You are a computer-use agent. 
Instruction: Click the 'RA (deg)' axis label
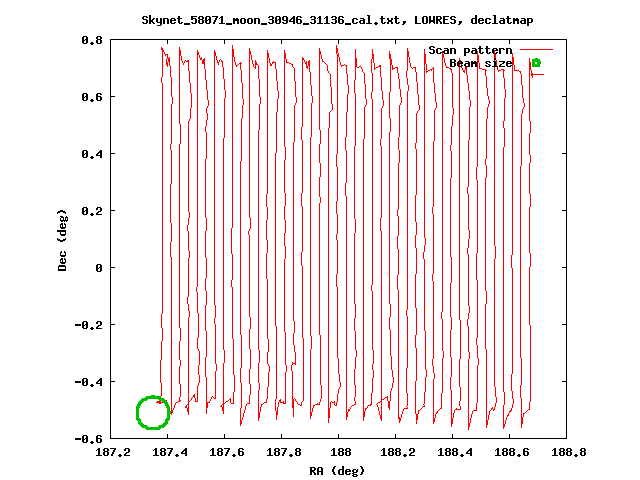click(337, 471)
